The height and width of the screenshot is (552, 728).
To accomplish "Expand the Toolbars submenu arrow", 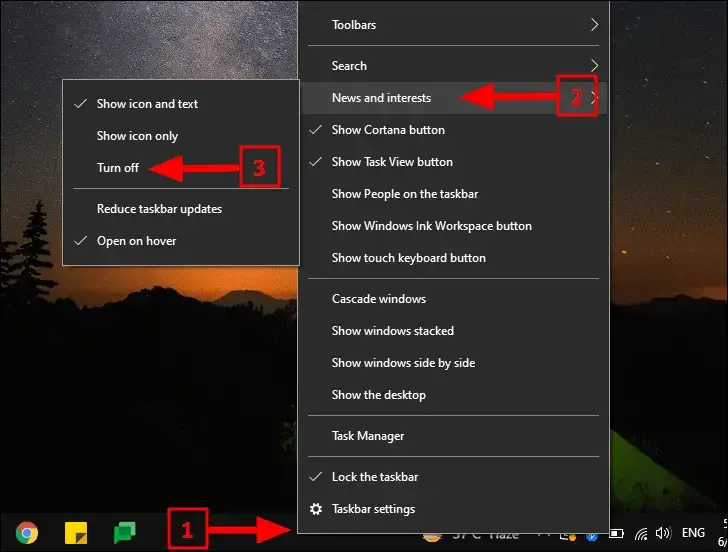I will (594, 25).
